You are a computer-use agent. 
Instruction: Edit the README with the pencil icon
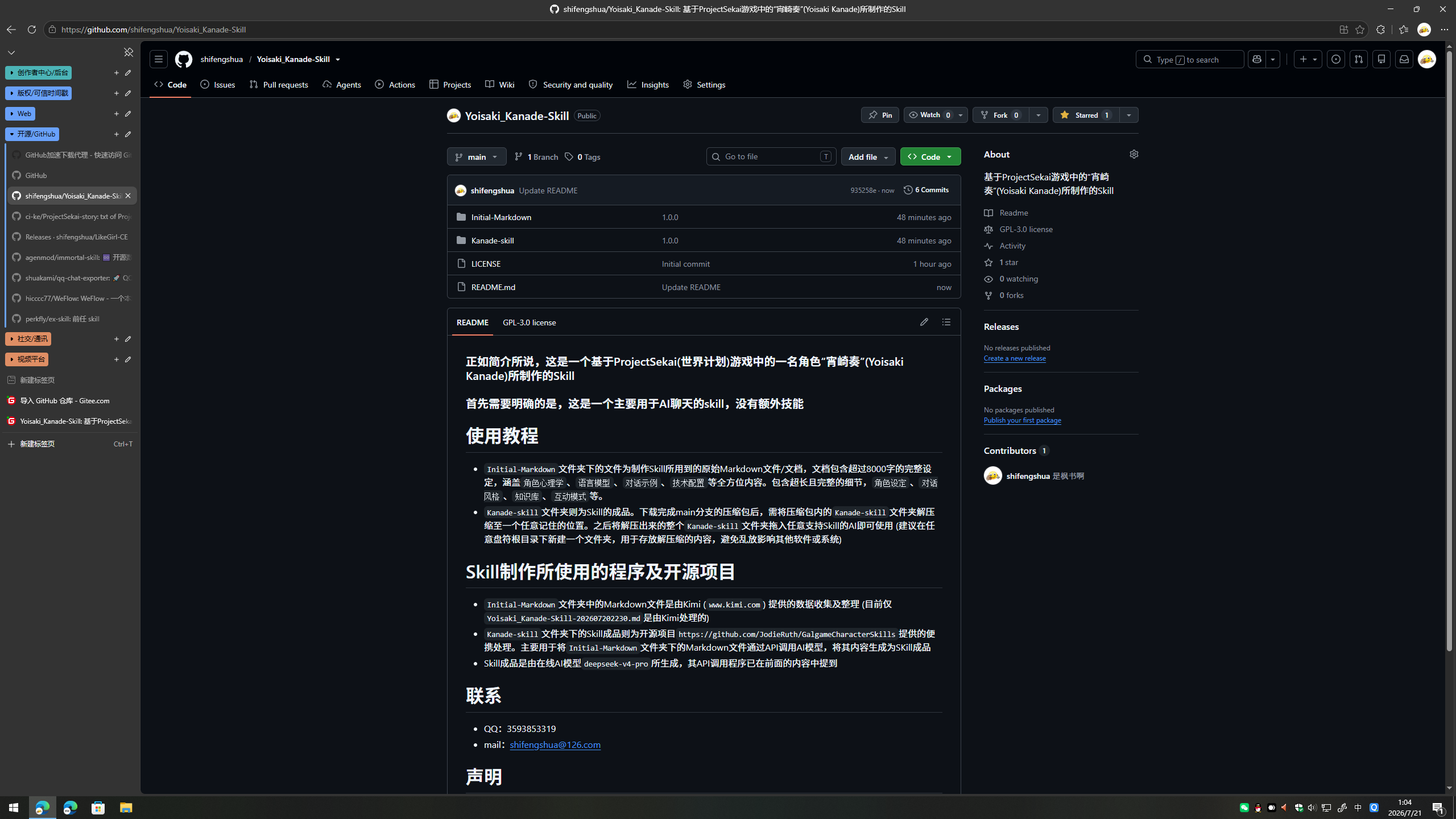(x=924, y=322)
